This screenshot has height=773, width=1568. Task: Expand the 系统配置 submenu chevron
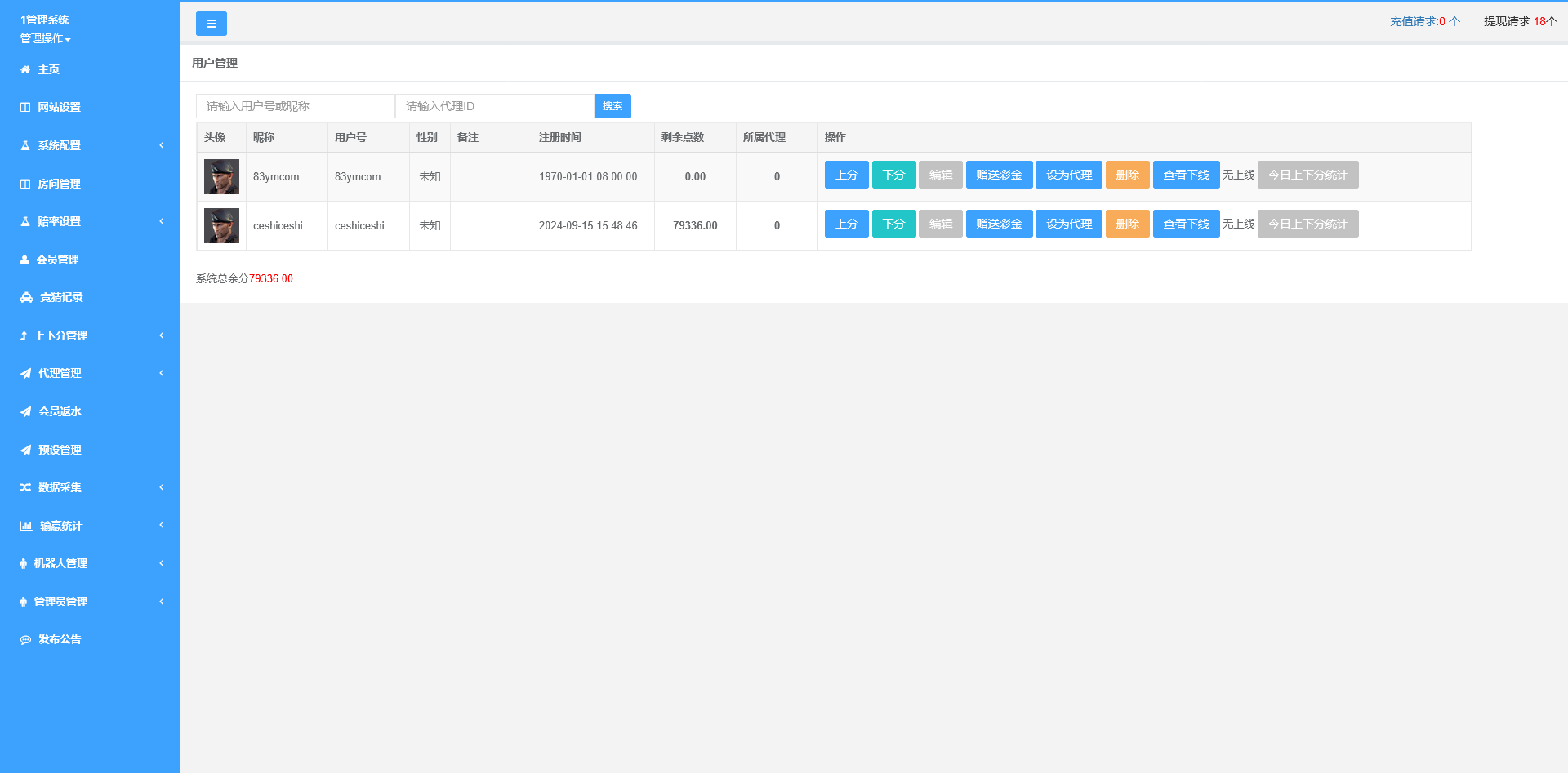coord(162,145)
